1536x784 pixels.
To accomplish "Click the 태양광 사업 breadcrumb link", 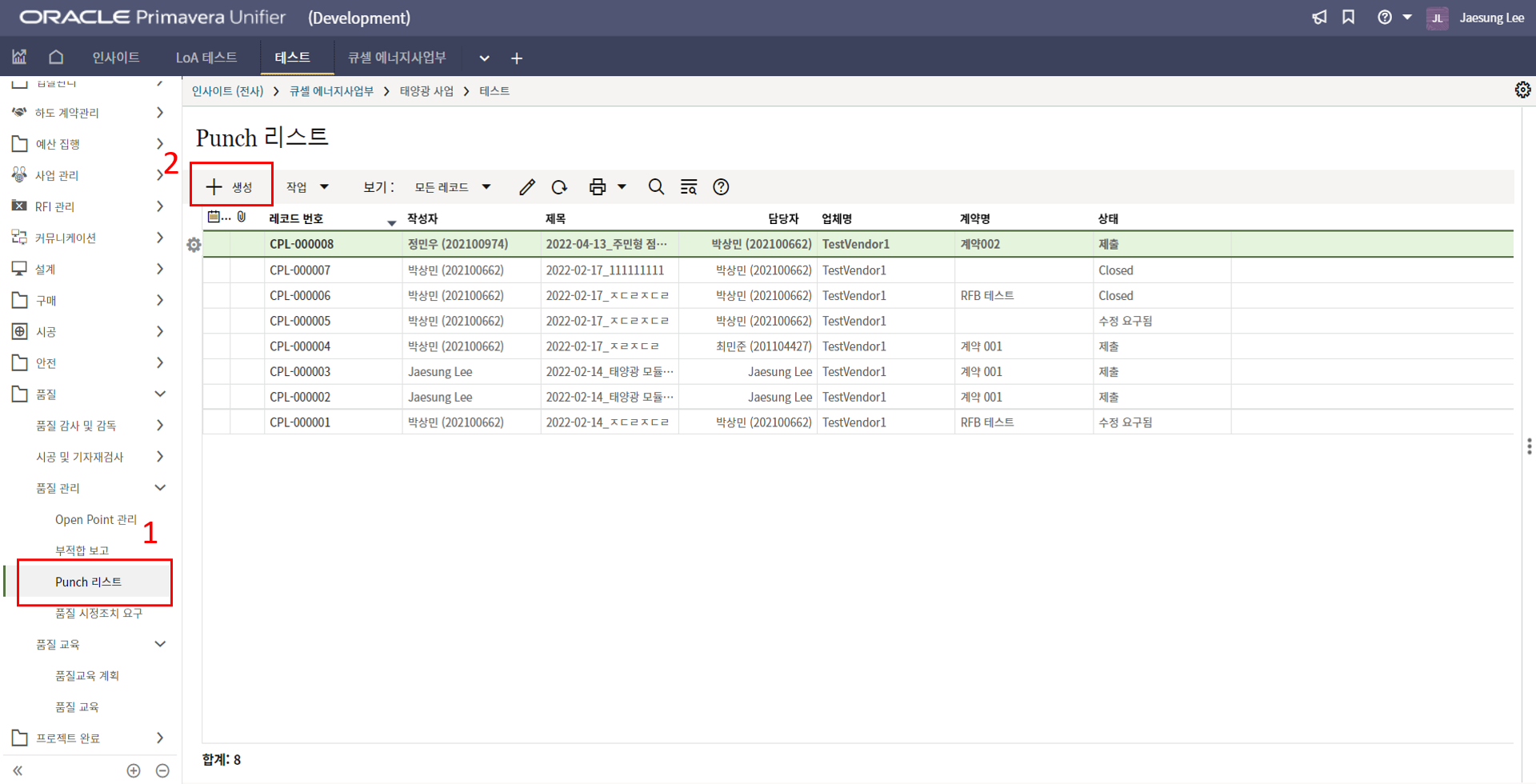I will pos(426,91).
